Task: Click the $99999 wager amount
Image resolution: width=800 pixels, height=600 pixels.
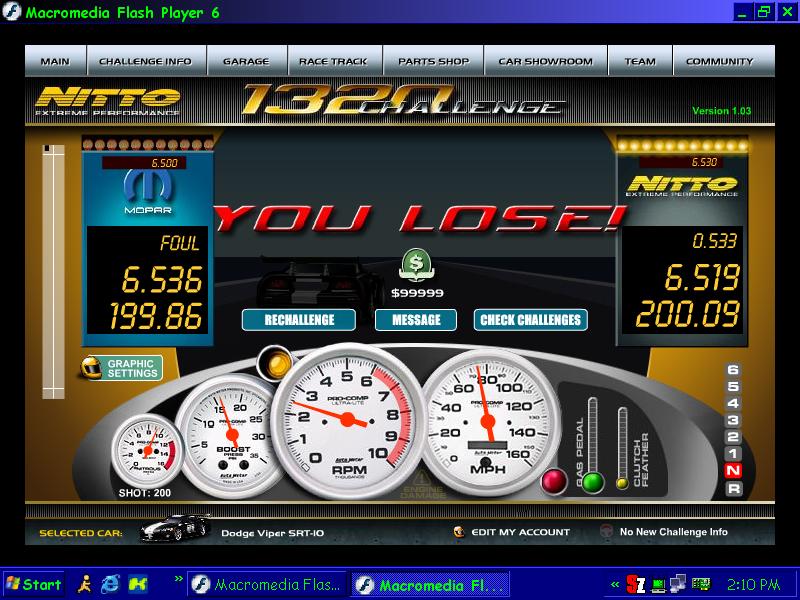Action: 417,293
